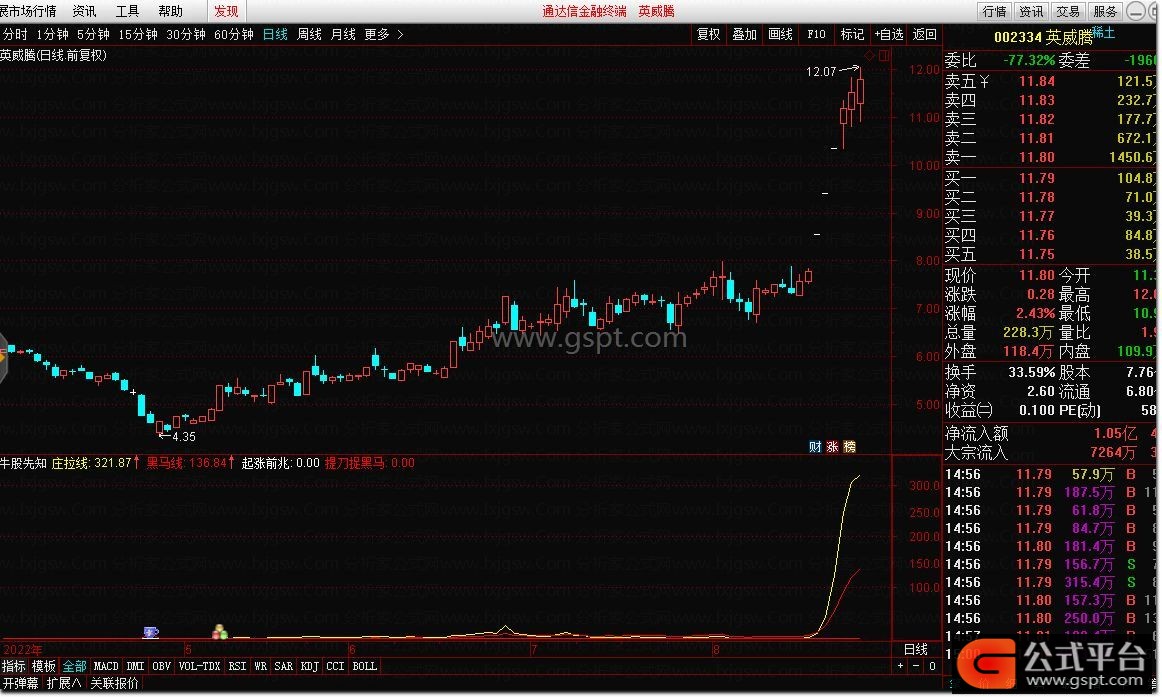Open the 展市场行情 menu

(x=28, y=11)
